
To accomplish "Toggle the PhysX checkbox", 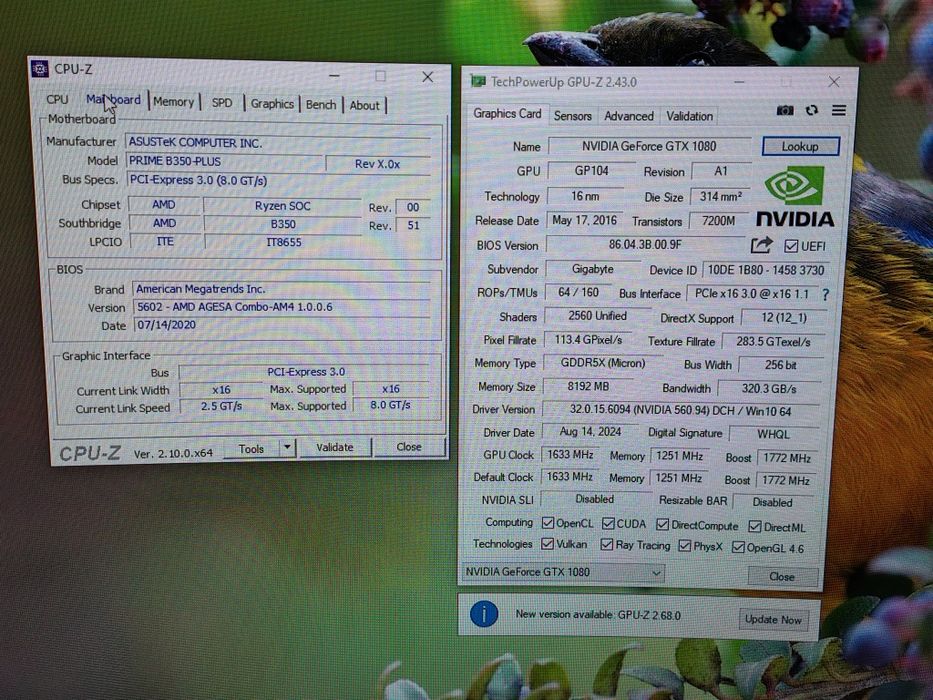I will [x=685, y=546].
